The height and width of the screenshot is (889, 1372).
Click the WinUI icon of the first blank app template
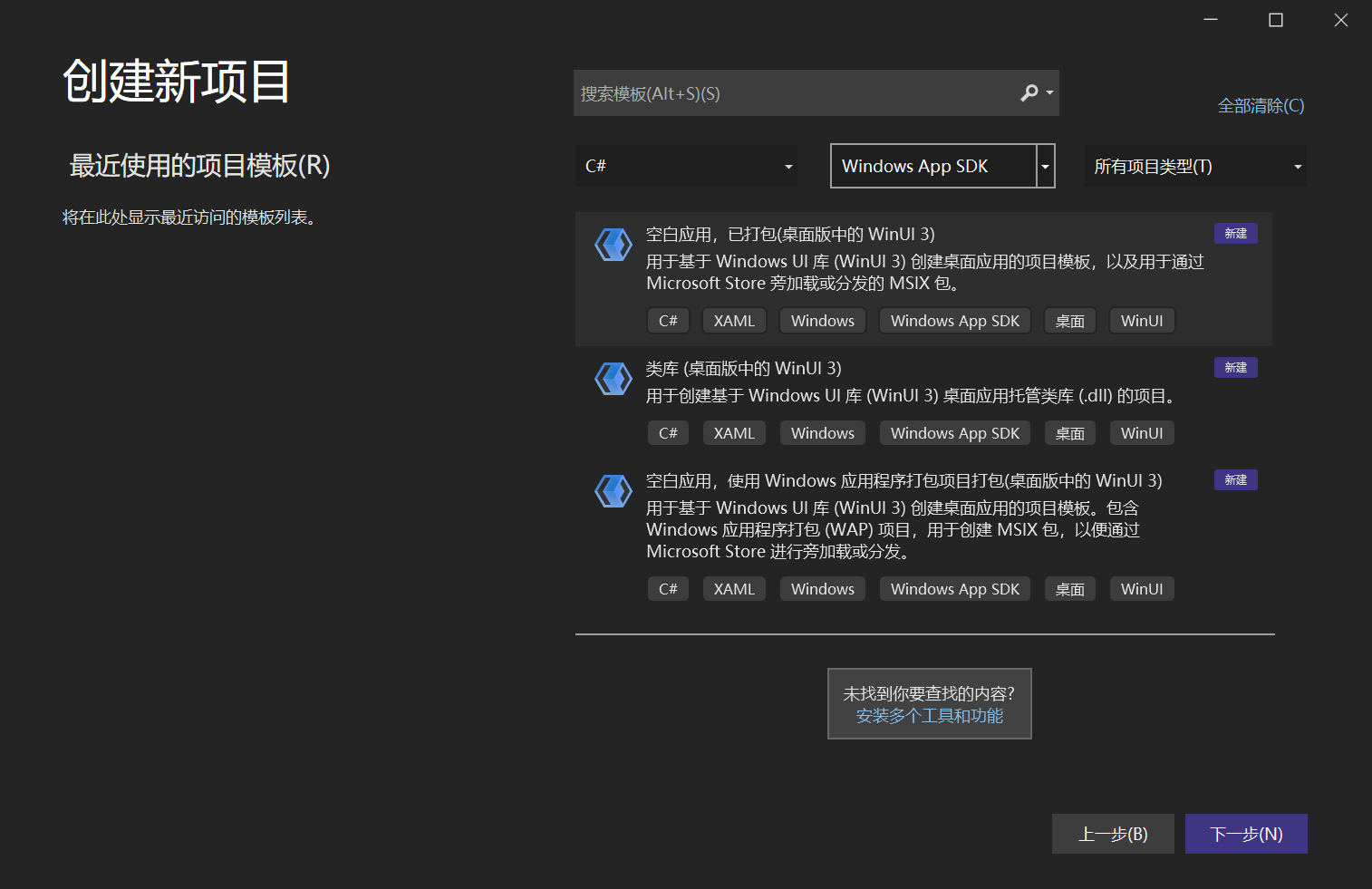pos(614,245)
